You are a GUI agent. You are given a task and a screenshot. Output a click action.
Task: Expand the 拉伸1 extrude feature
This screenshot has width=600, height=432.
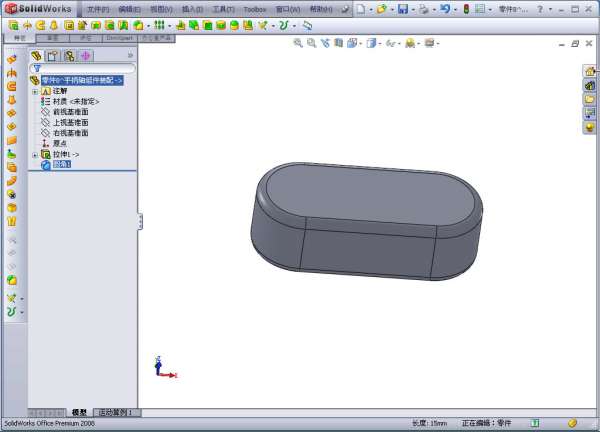35,155
